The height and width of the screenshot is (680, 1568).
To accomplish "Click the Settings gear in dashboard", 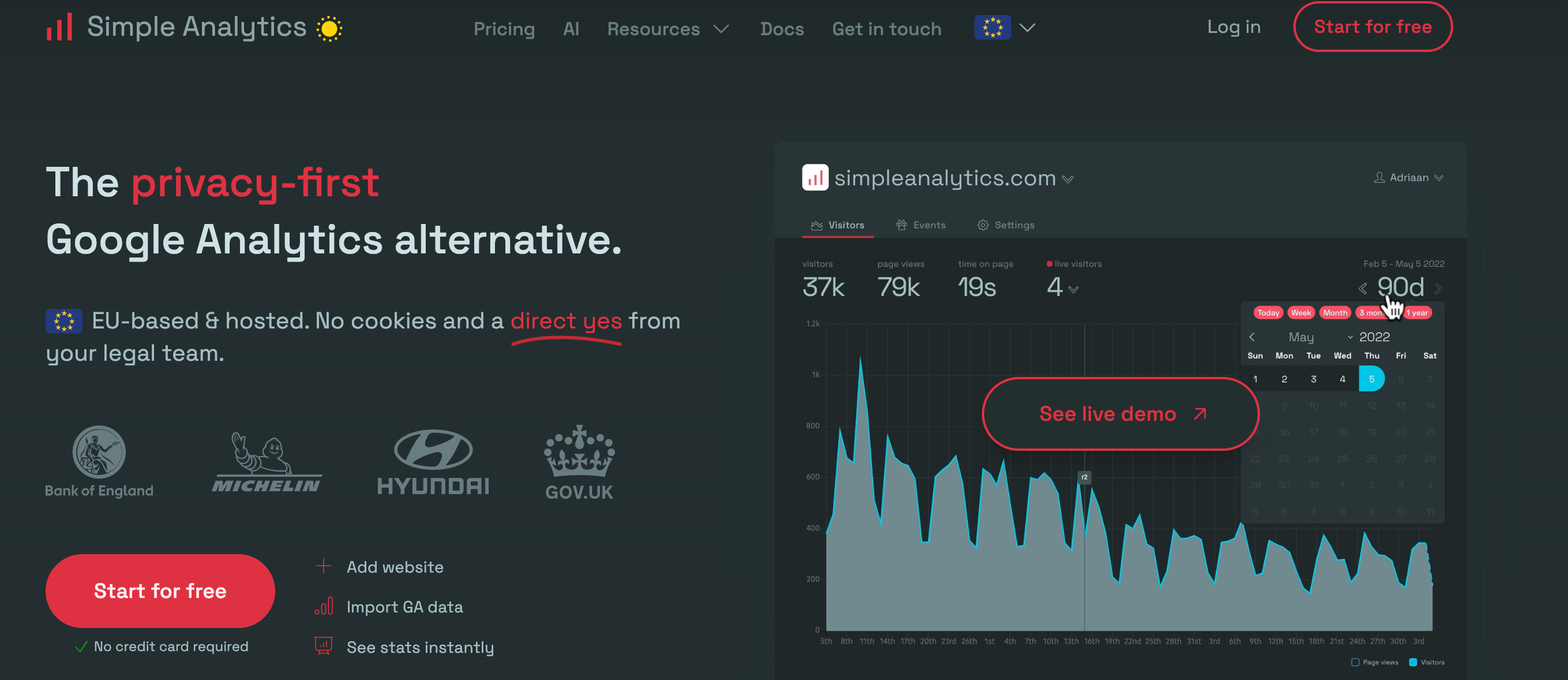I will click(x=982, y=225).
